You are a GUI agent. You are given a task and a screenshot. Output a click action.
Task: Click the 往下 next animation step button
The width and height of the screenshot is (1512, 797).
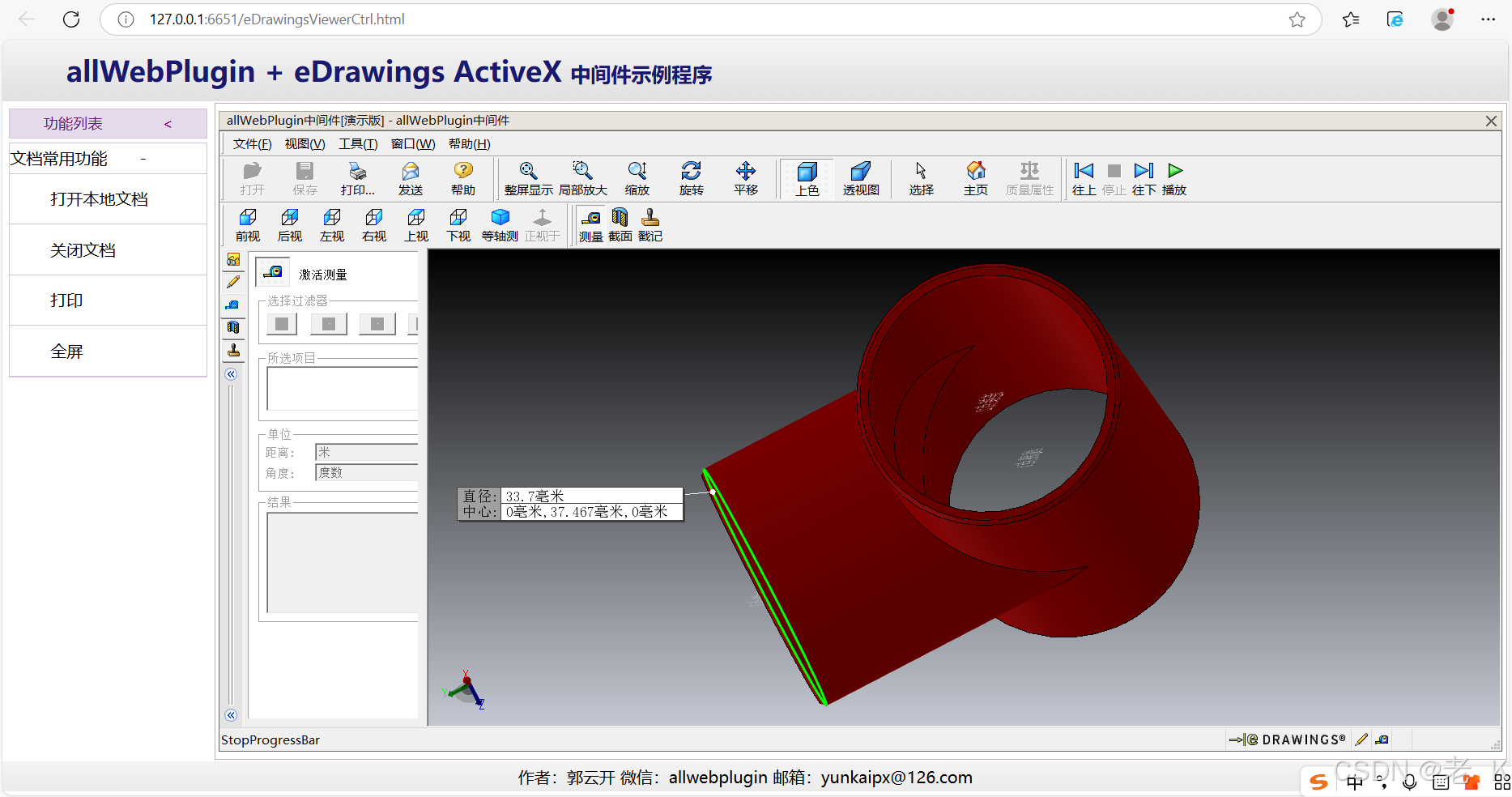point(1144,178)
